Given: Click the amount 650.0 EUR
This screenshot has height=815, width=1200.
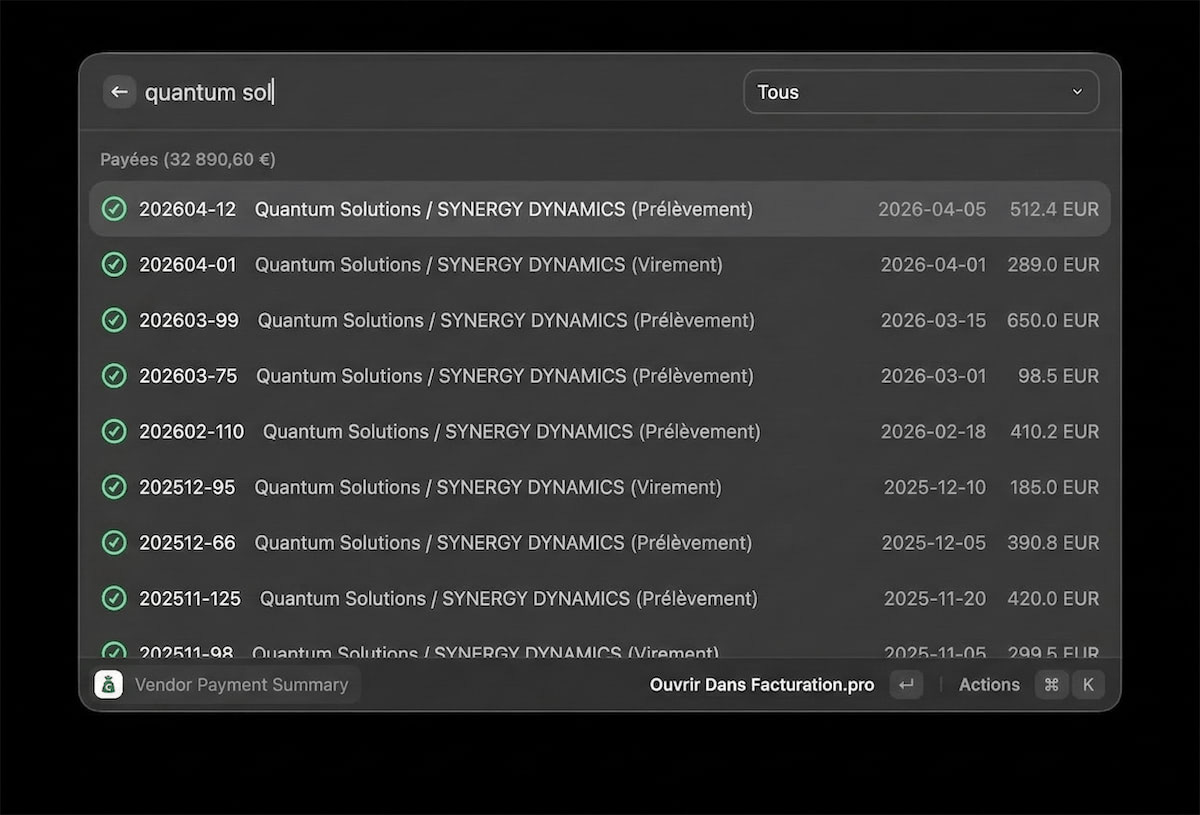Looking at the screenshot, I should (1054, 320).
